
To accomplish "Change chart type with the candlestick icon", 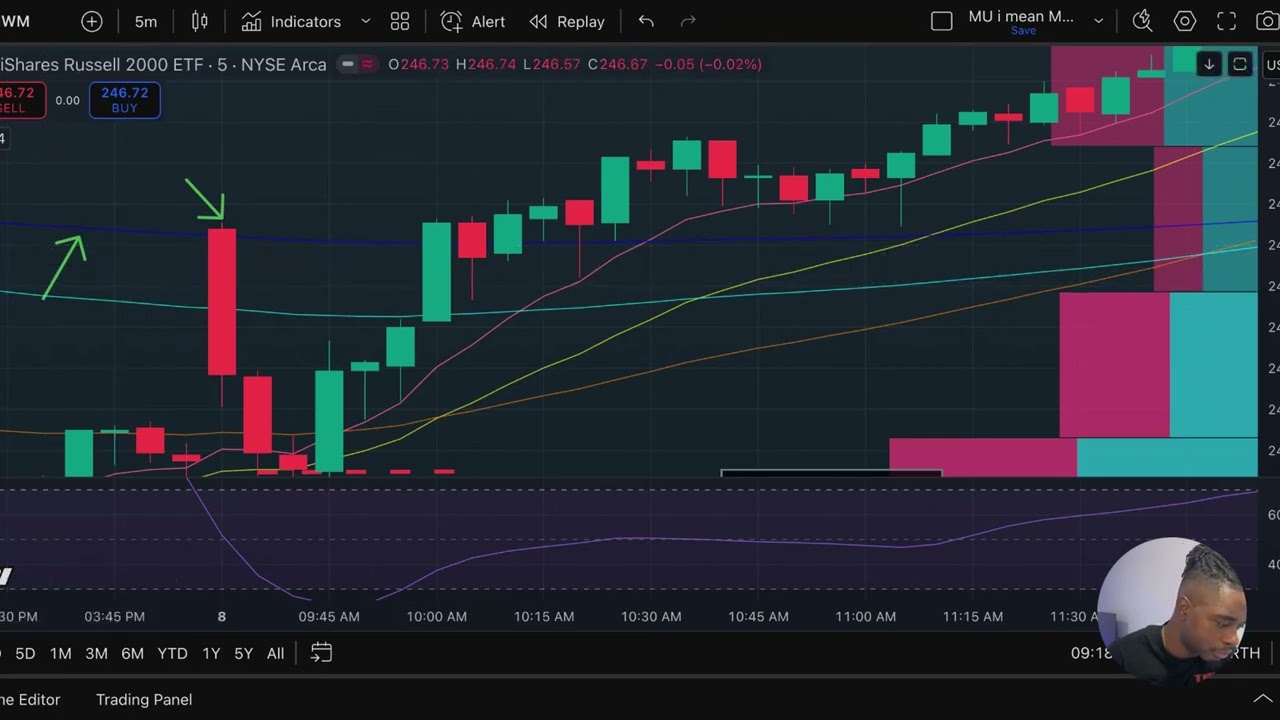I will click(200, 21).
